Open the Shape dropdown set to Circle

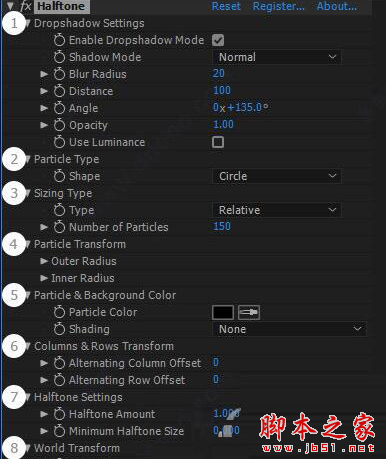pyautogui.click(x=277, y=176)
